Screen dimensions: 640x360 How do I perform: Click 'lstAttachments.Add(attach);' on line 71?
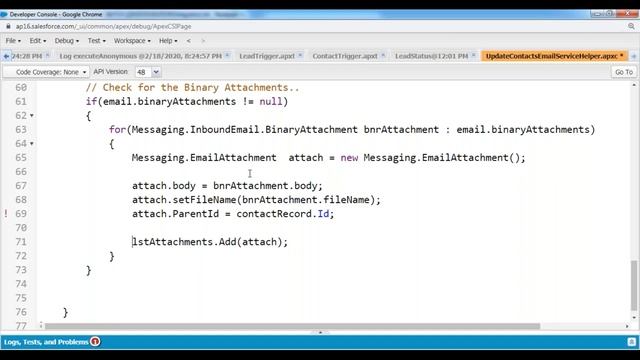(210, 242)
